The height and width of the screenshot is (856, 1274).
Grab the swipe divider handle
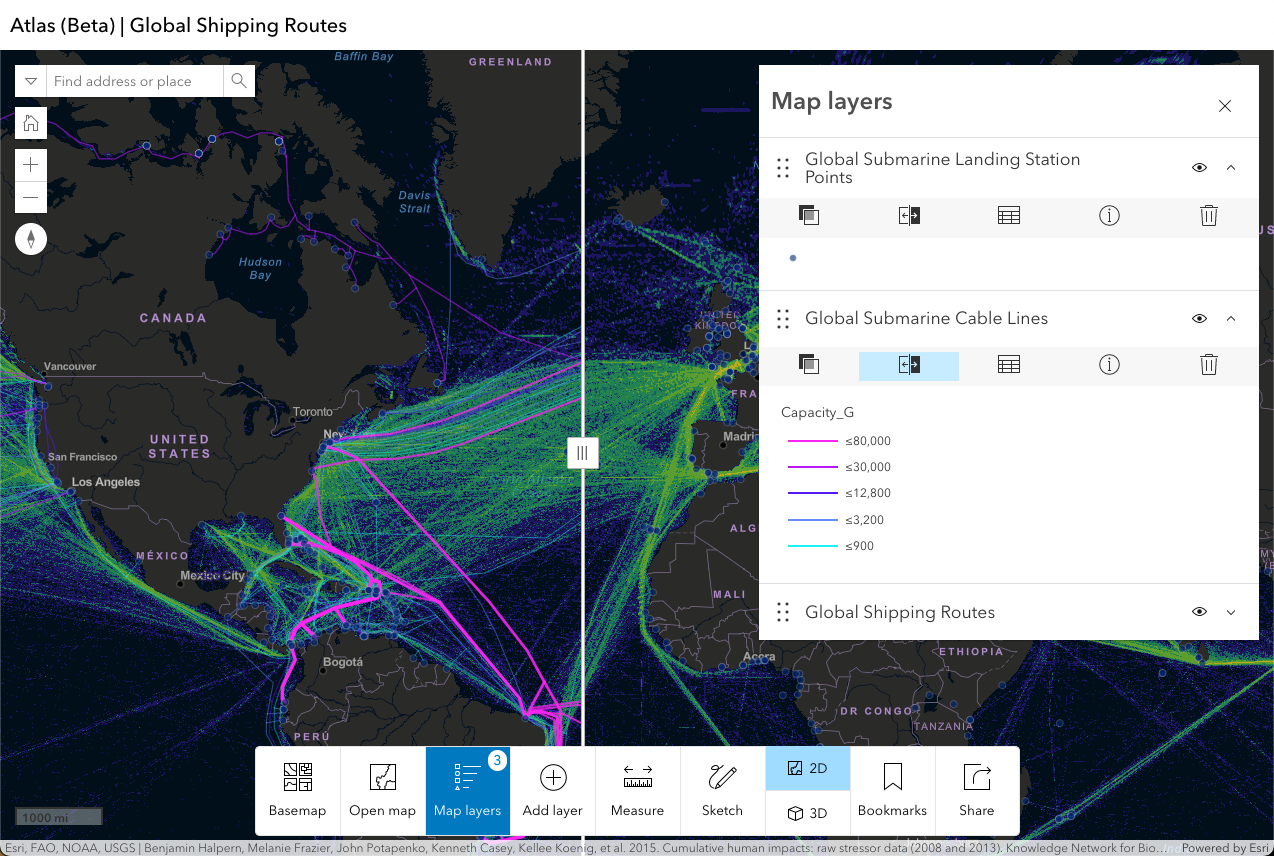(x=582, y=453)
